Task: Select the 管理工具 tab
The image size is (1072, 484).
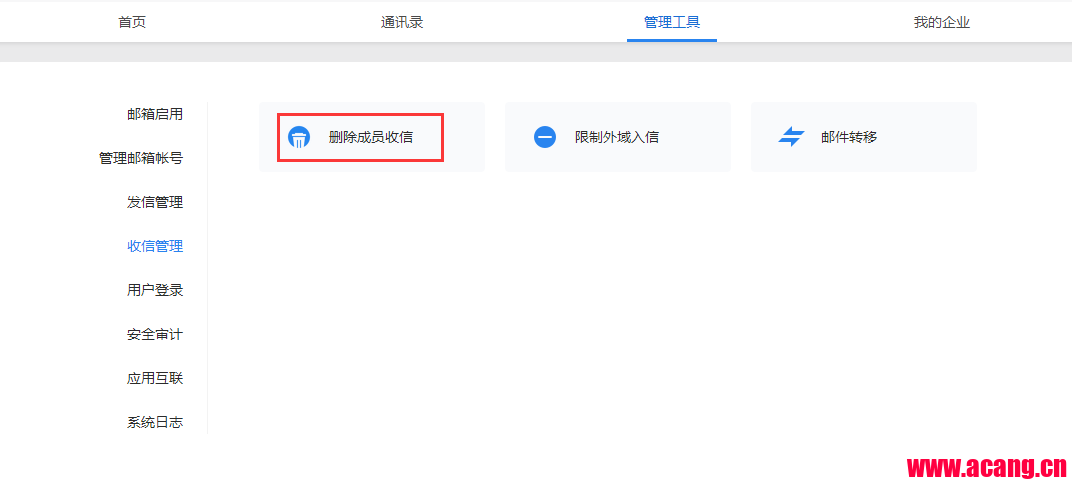Action: 672,23
